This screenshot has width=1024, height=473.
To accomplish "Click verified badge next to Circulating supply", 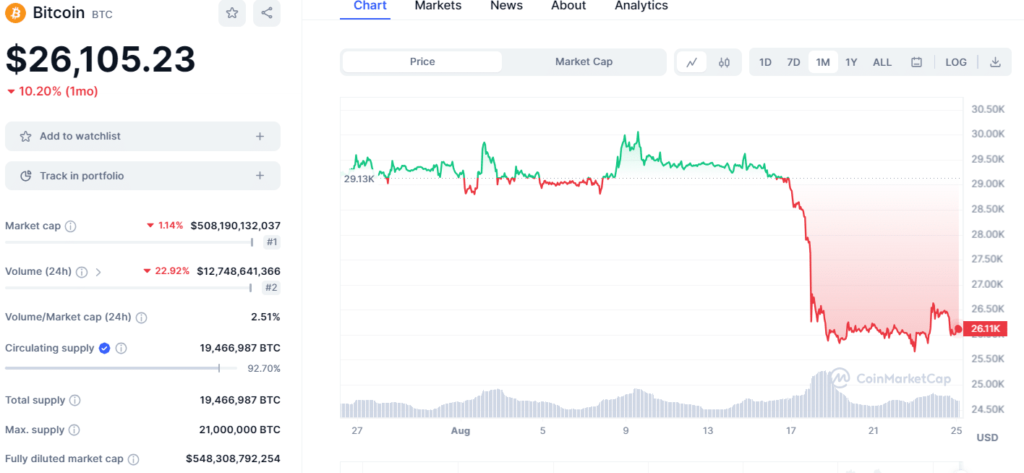I will click(104, 348).
